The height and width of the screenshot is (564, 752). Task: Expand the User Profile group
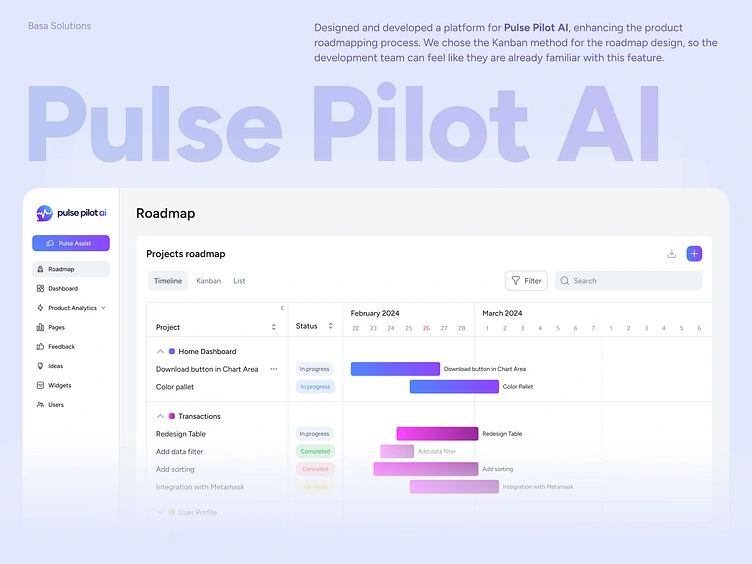[x=160, y=512]
